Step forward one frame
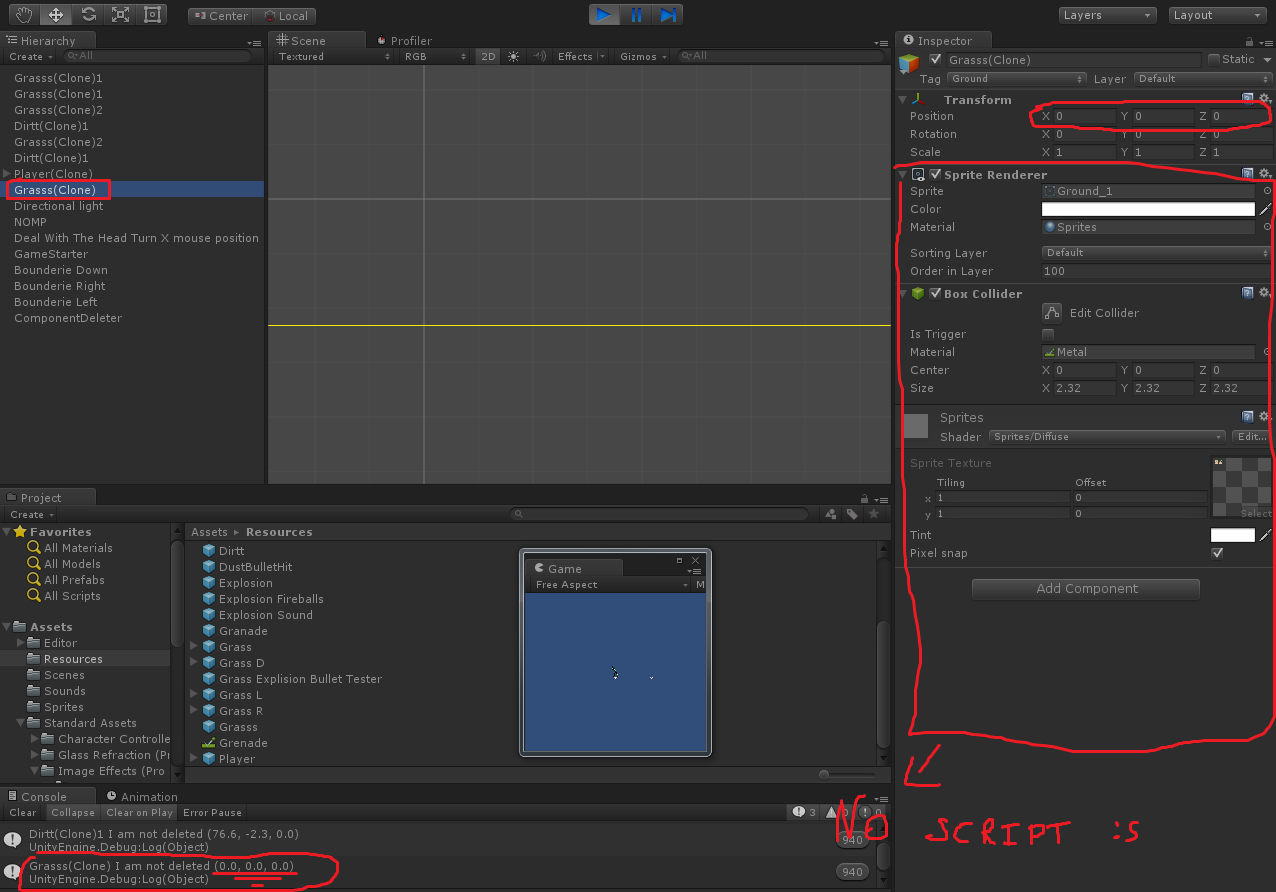 tap(667, 15)
